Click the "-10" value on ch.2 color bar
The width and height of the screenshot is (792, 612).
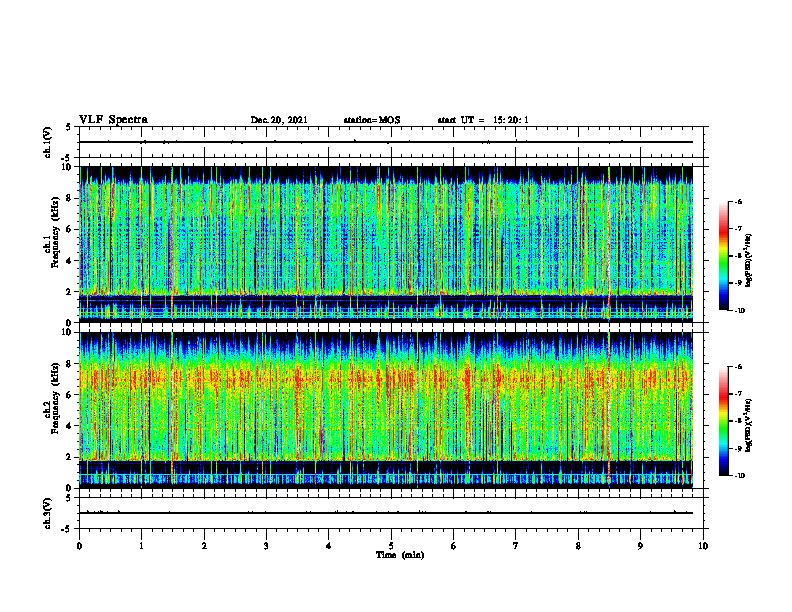coord(740,475)
